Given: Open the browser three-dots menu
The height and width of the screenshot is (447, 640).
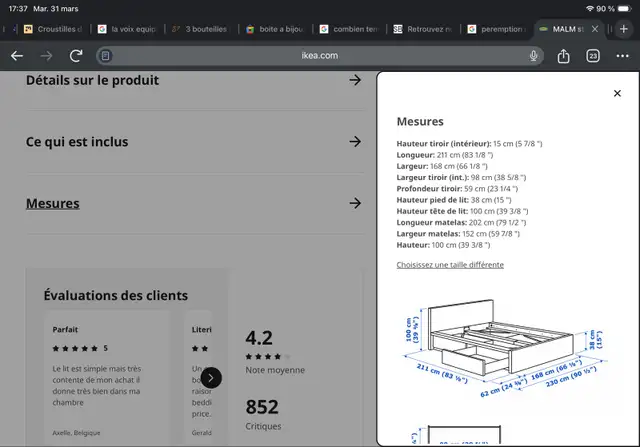Looking at the screenshot, I should point(622,56).
